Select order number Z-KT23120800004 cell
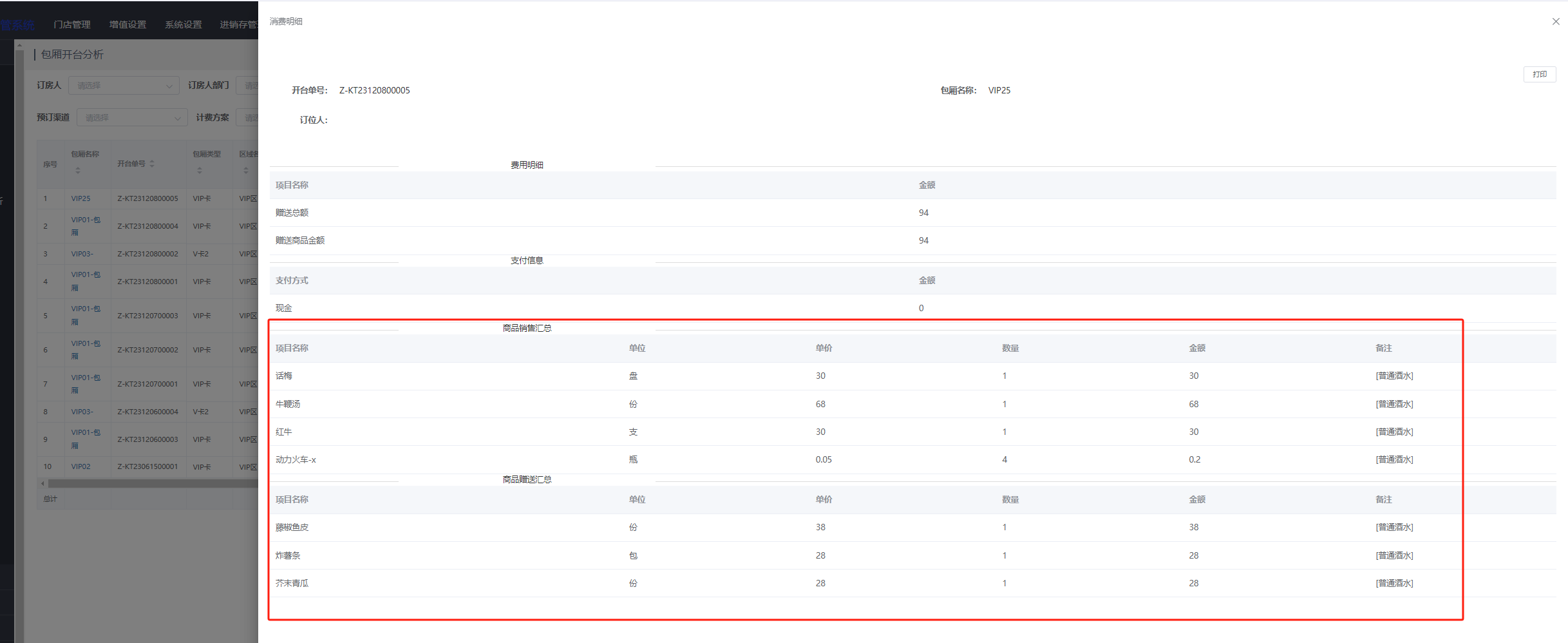 pyautogui.click(x=147, y=226)
